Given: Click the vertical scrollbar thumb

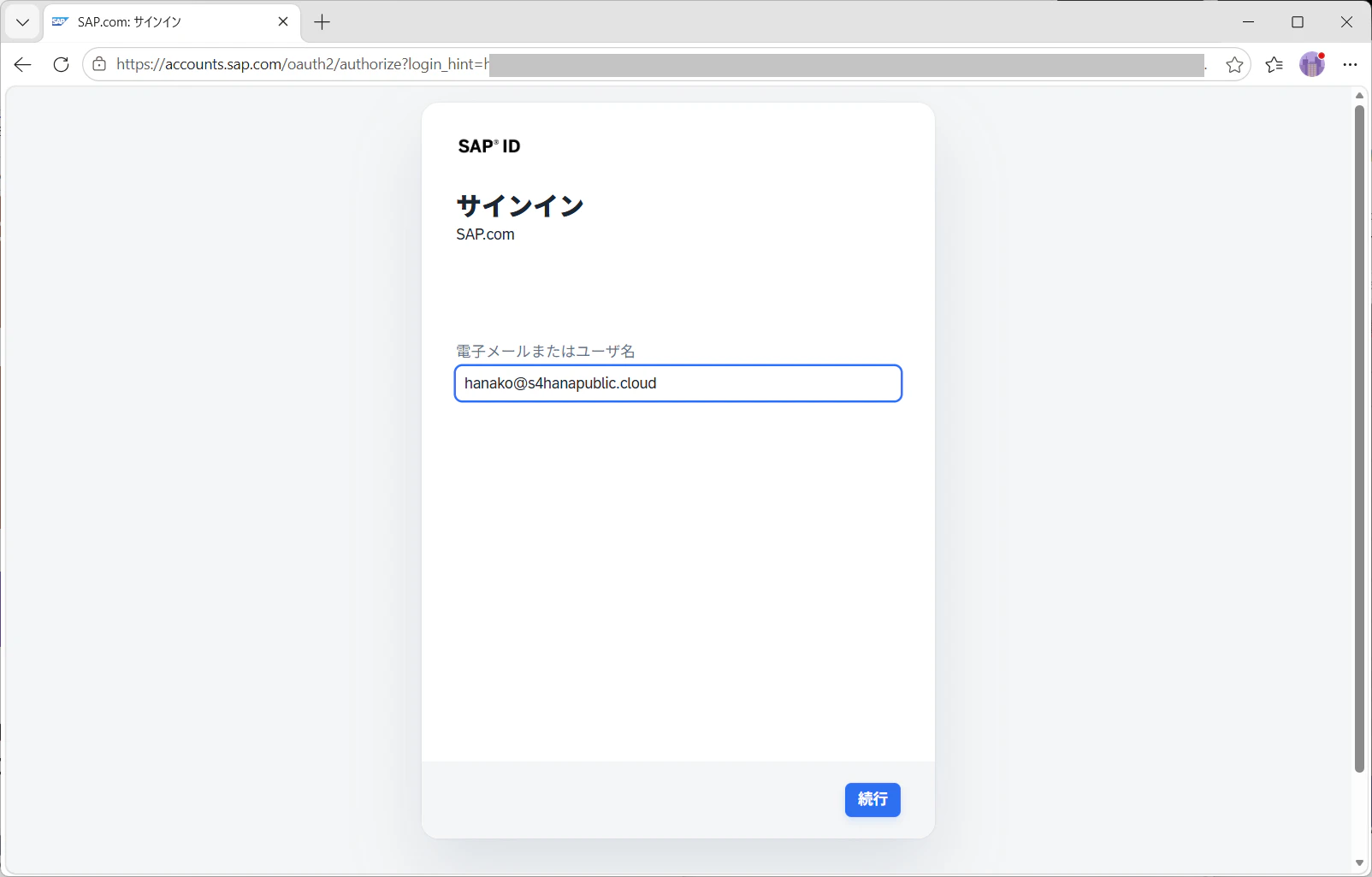Looking at the screenshot, I should [x=1359, y=438].
